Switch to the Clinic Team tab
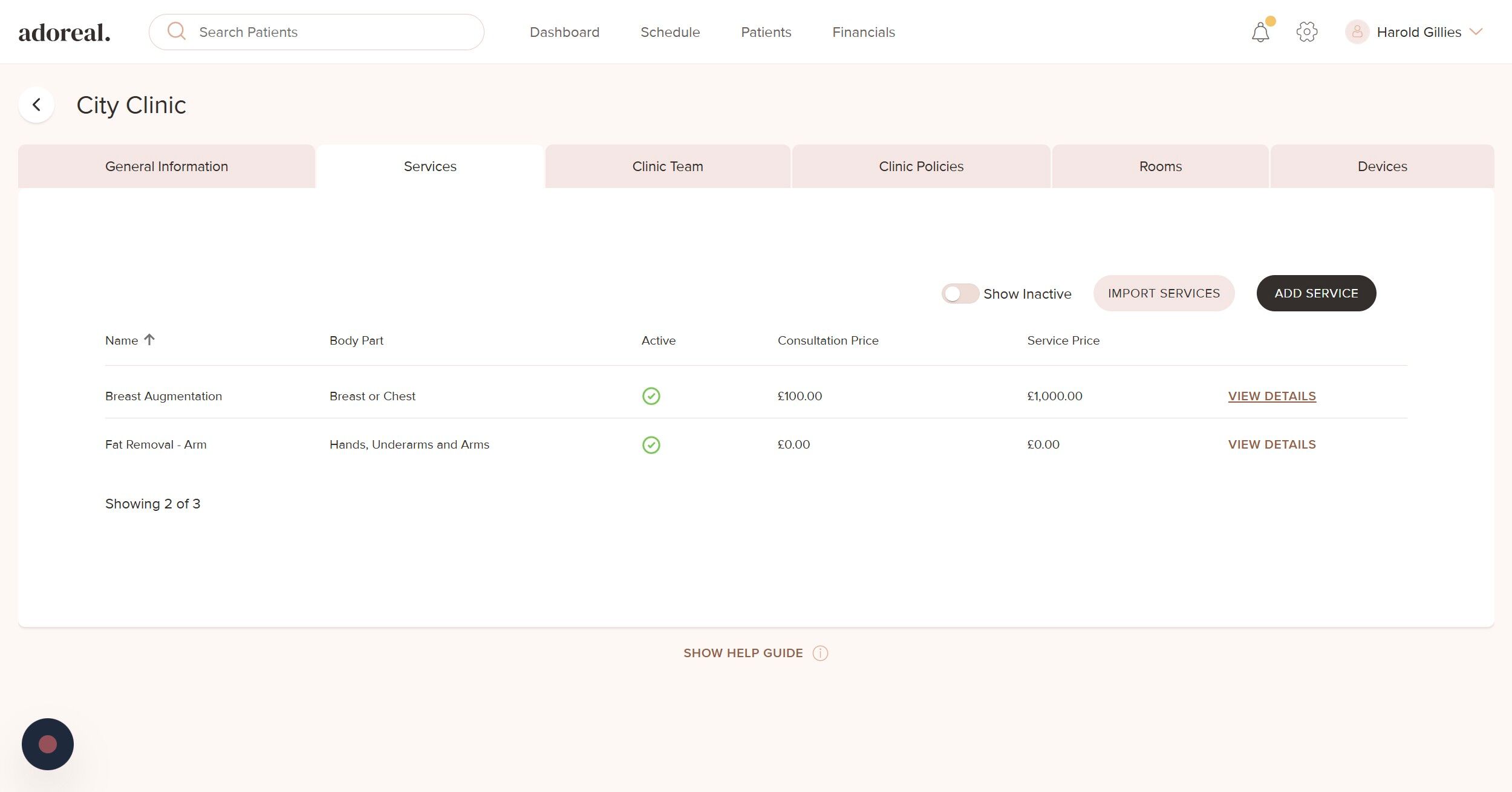The height and width of the screenshot is (792, 1512). click(667, 166)
